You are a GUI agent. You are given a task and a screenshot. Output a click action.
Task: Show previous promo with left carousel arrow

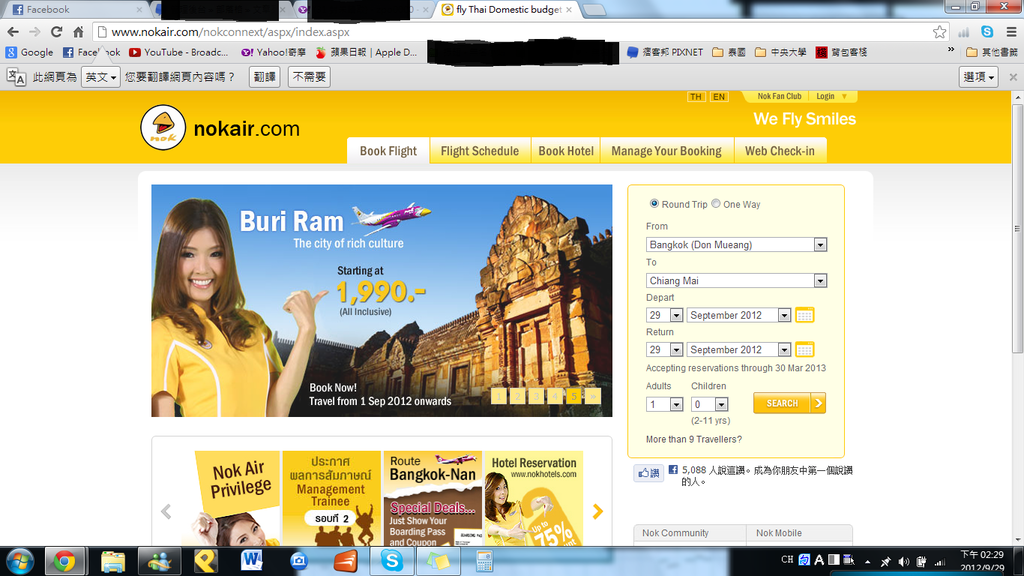click(166, 511)
